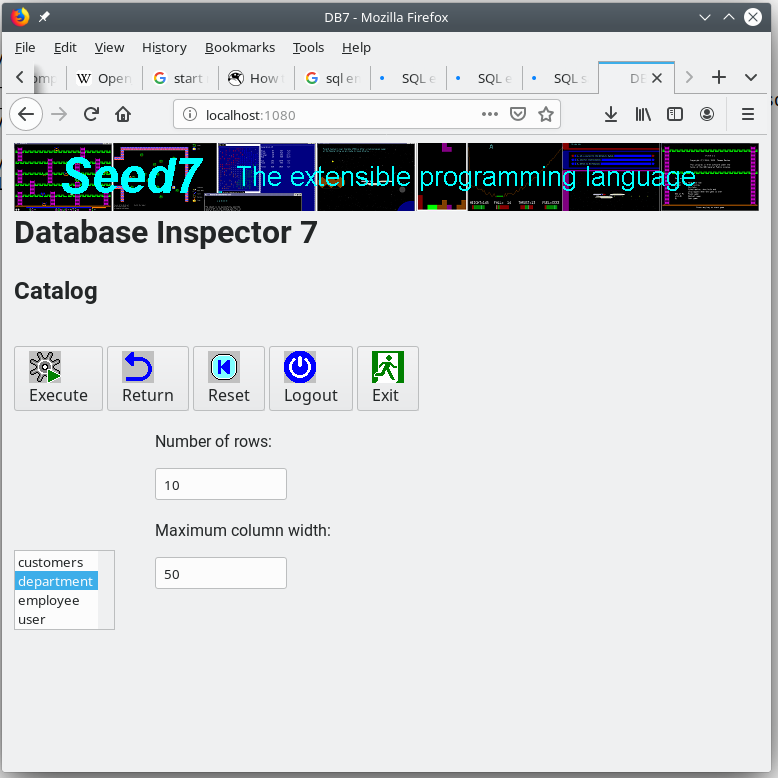Viewport: 778px width, 778px height.
Task: Click the Reset button
Action: coord(228,378)
